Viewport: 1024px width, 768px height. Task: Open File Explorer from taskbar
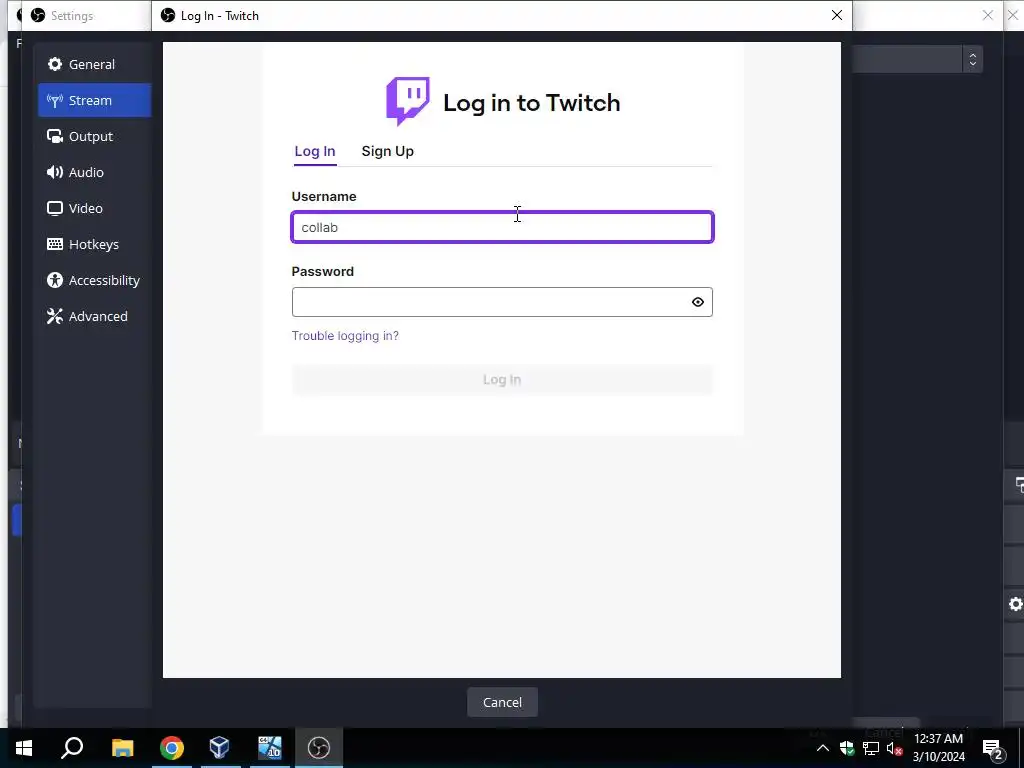pos(122,748)
